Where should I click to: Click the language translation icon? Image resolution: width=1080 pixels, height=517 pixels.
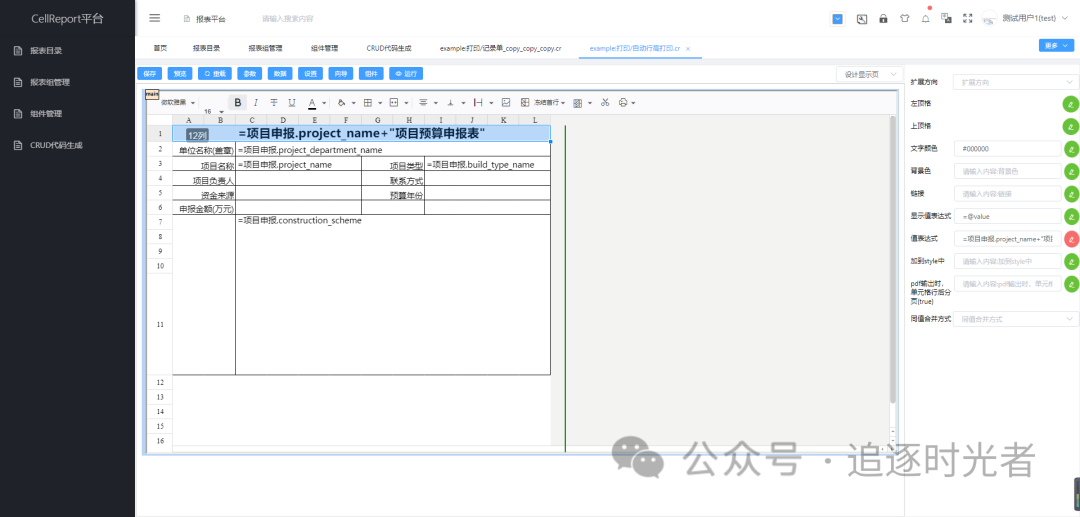click(946, 18)
